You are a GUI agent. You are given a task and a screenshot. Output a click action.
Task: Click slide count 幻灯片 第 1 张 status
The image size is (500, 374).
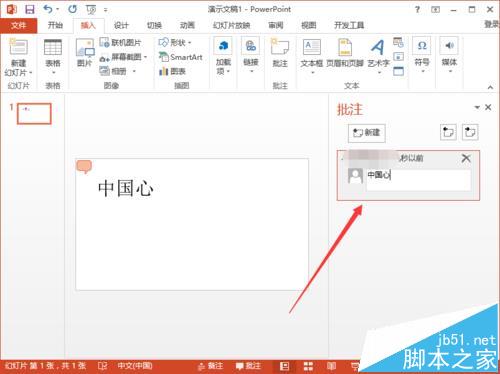[46, 366]
